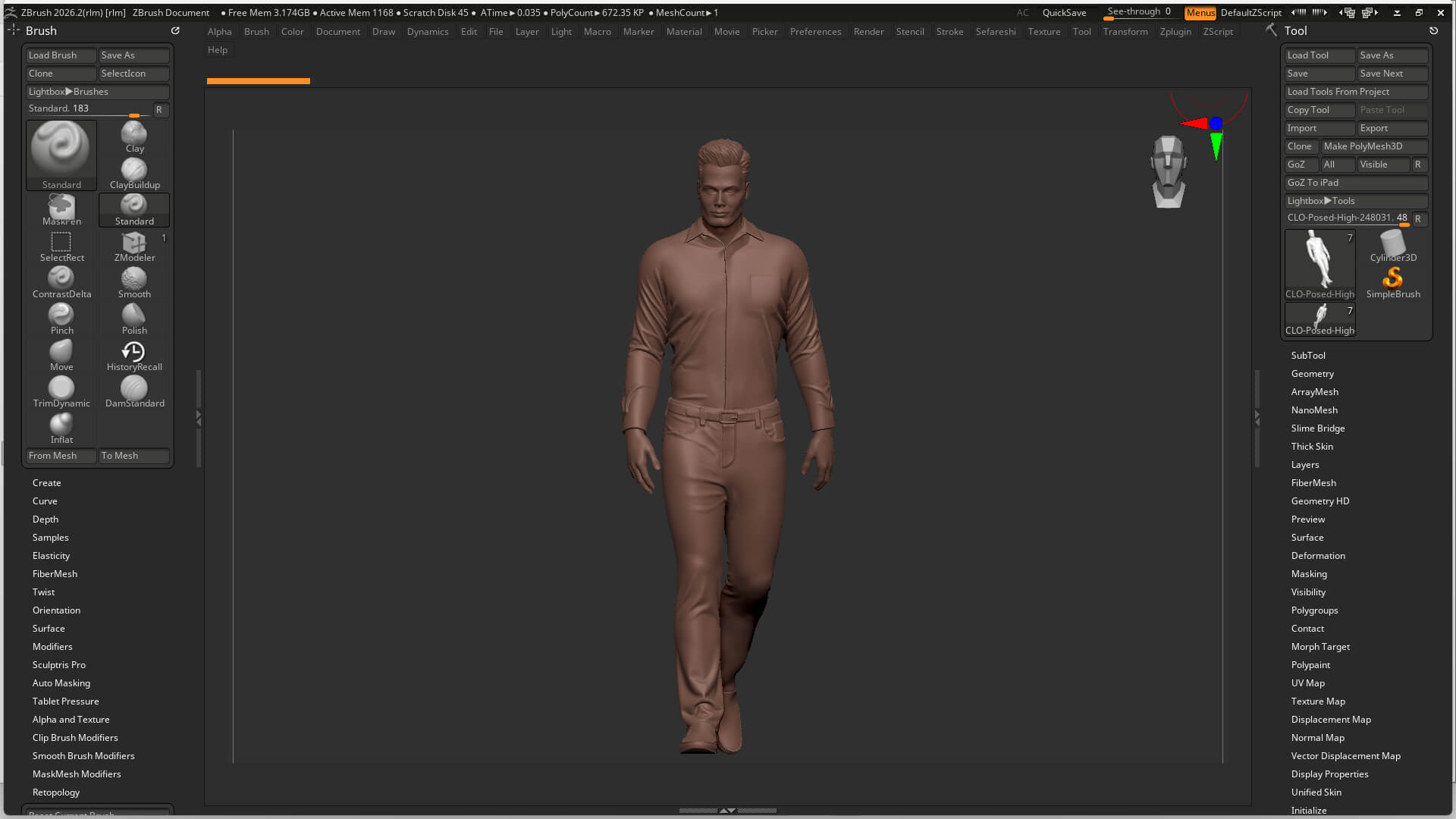
Task: Select the ClayBuildup brush
Action: coord(134,174)
